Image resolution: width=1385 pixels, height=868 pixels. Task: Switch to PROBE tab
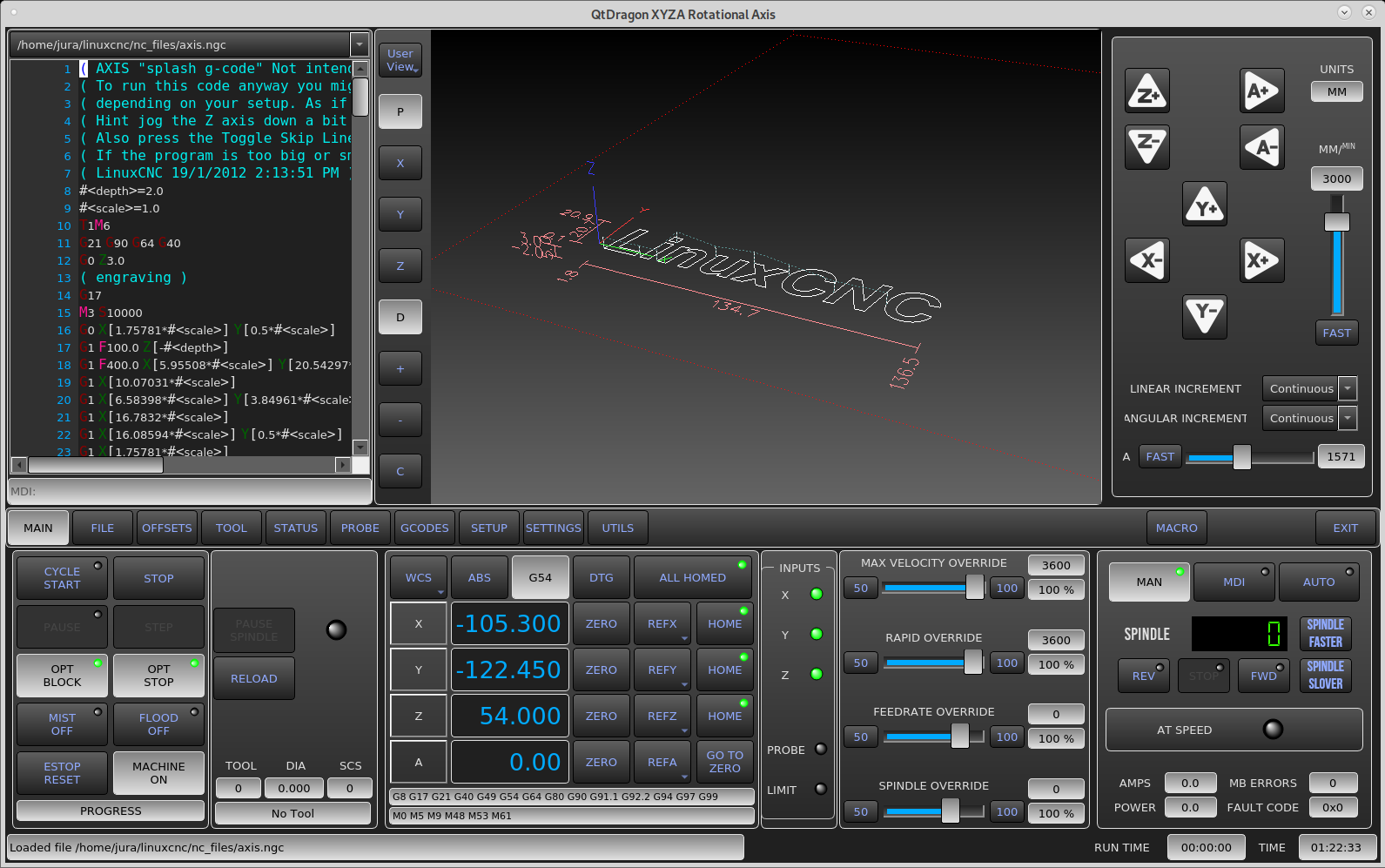pyautogui.click(x=360, y=528)
